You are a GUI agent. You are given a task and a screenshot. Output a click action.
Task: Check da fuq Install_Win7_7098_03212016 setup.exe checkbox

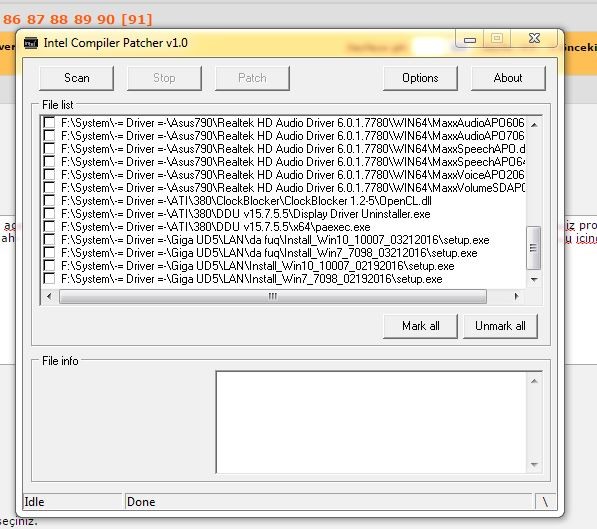(x=49, y=253)
